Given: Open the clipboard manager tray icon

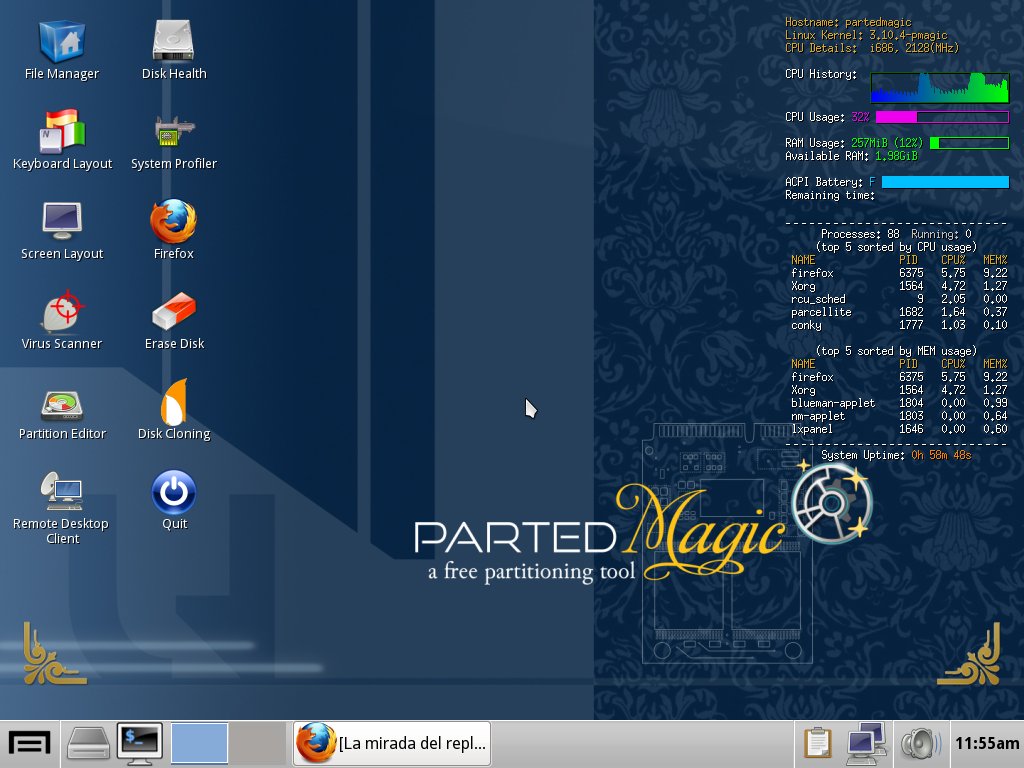Looking at the screenshot, I should coord(818,743).
